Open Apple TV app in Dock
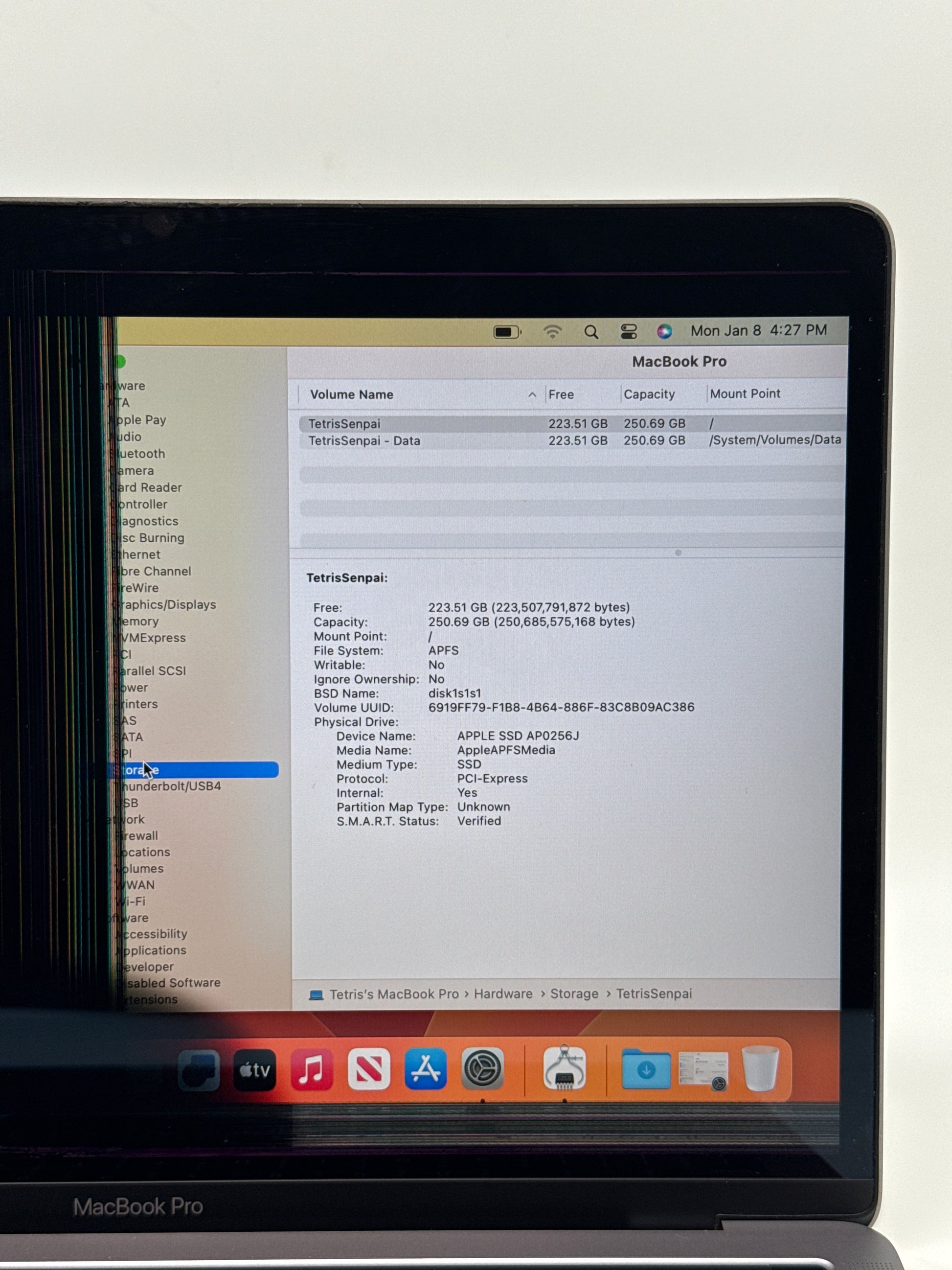This screenshot has height=1270, width=952. pos(254,1070)
